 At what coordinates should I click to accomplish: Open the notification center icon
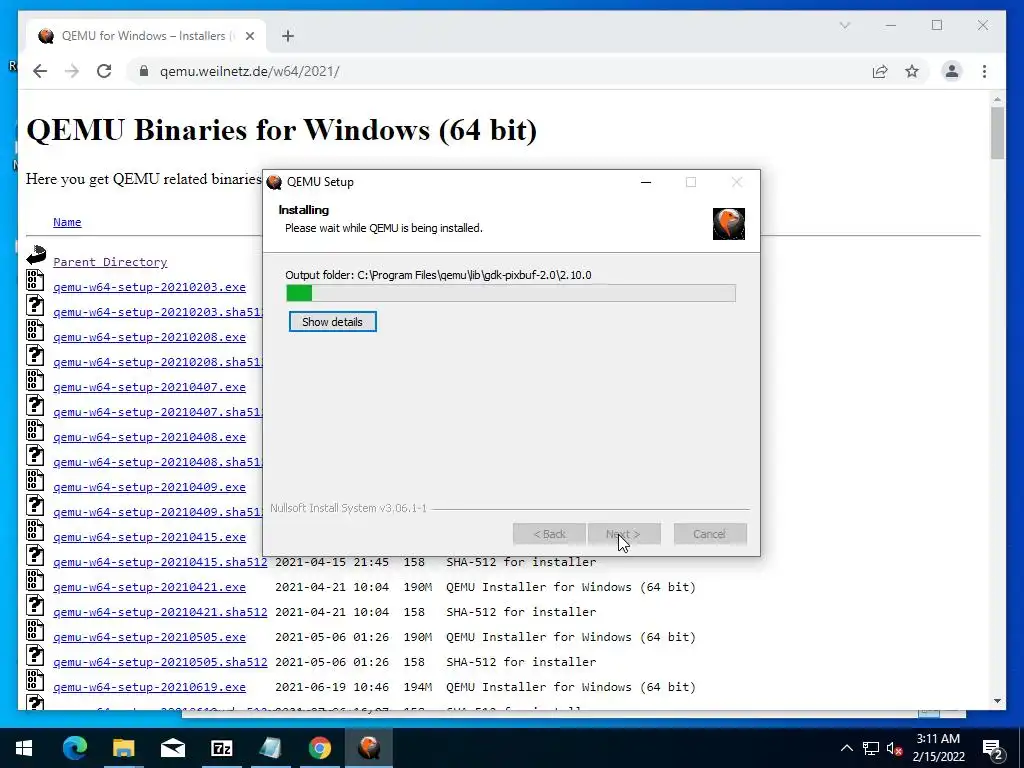[x=992, y=748]
